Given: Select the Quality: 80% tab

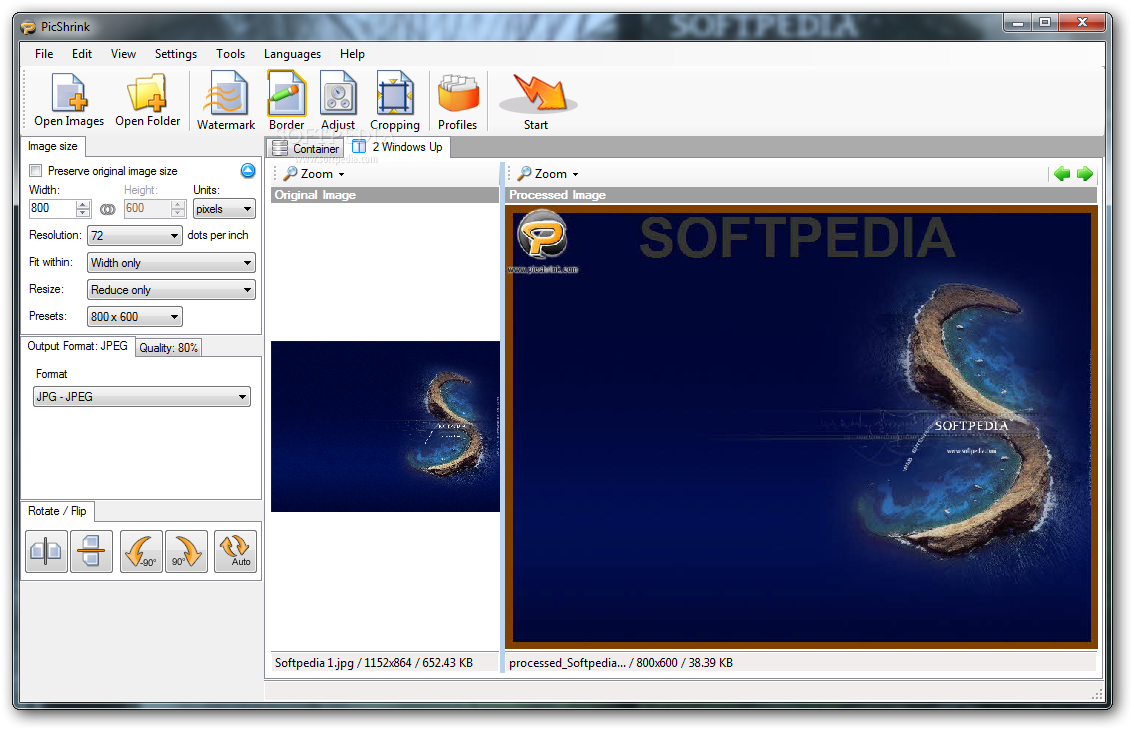Looking at the screenshot, I should 168,348.
